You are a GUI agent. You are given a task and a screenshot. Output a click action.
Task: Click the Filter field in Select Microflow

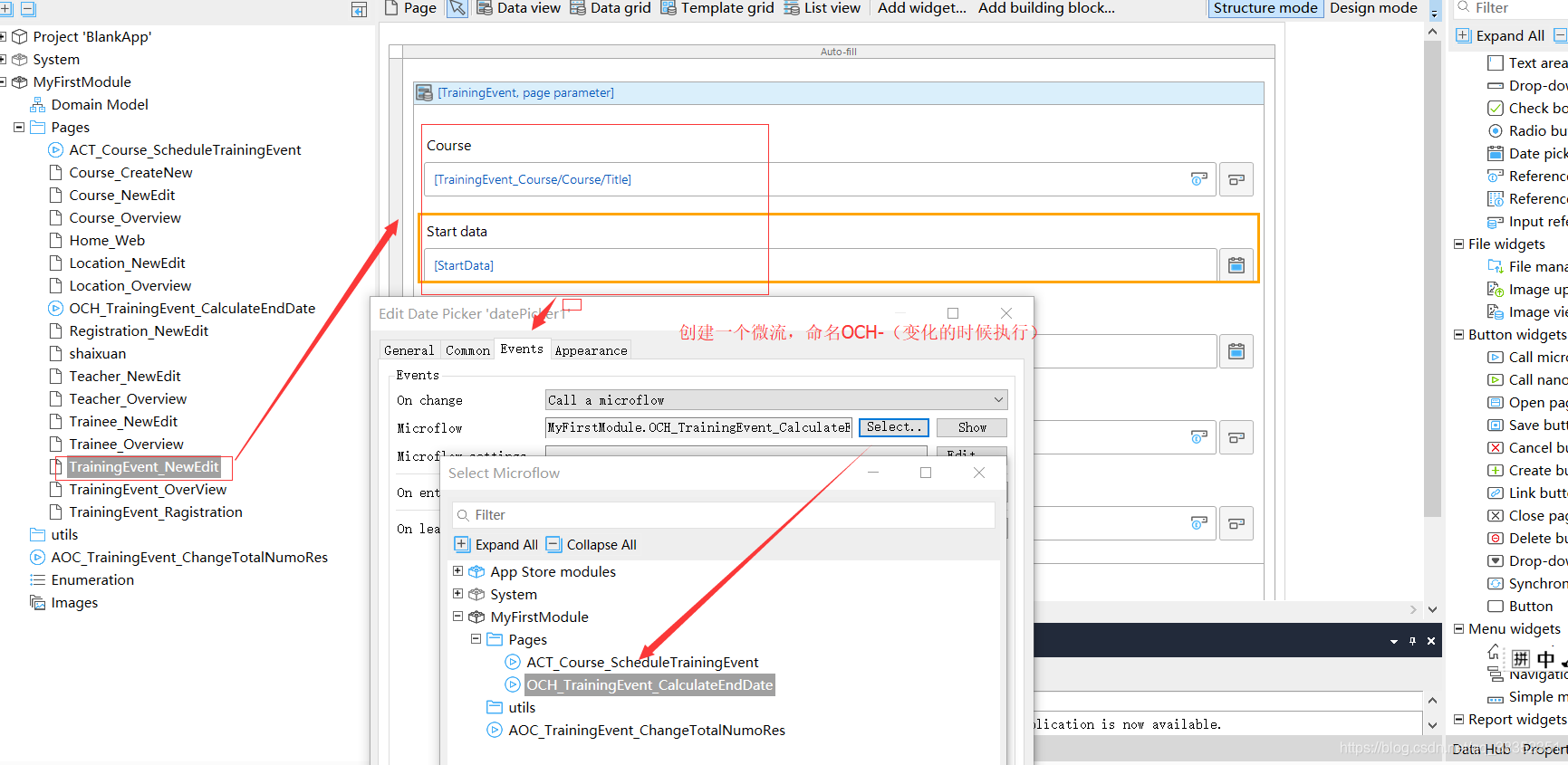coord(725,515)
